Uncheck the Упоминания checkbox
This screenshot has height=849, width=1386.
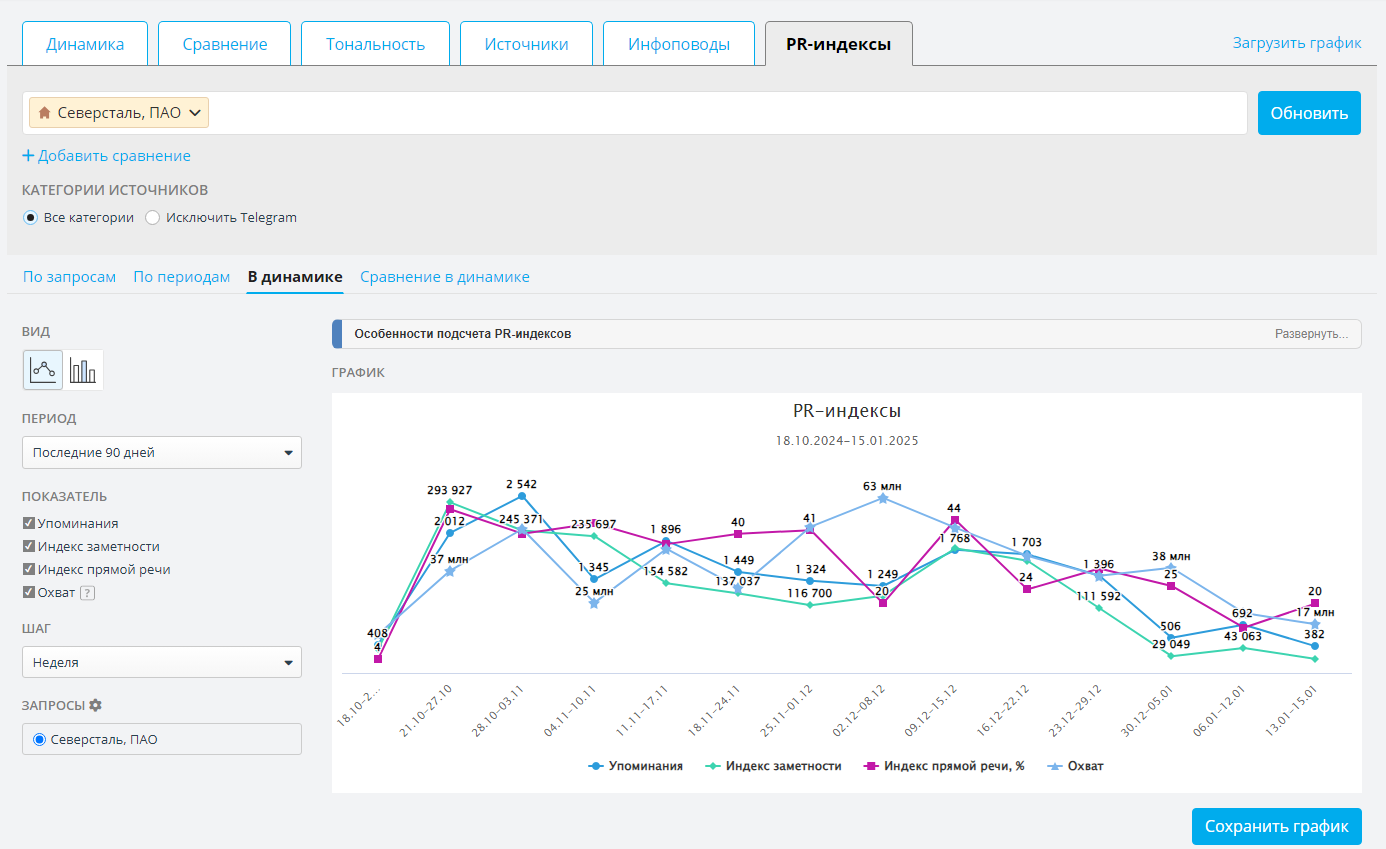point(29,523)
